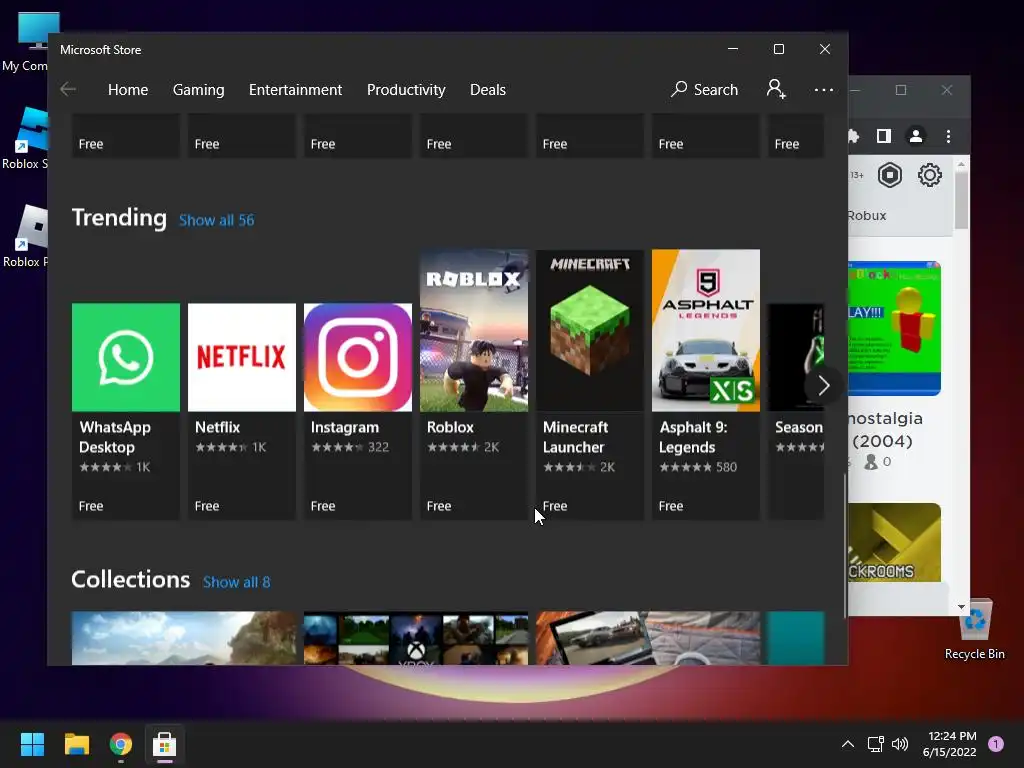Show hidden system tray icons

tap(848, 744)
